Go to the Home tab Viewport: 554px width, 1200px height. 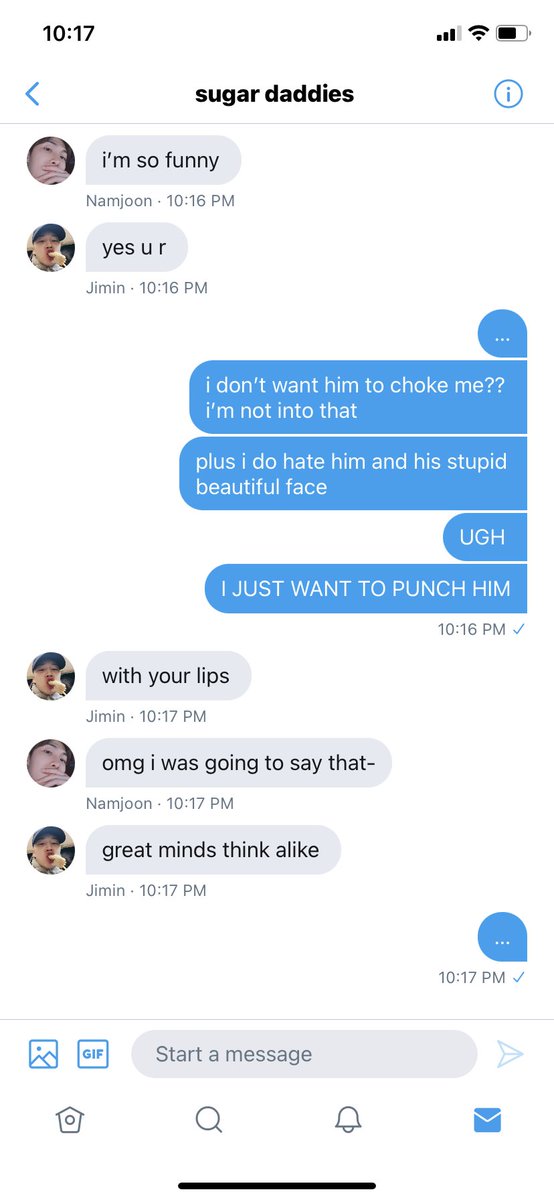(x=69, y=1120)
